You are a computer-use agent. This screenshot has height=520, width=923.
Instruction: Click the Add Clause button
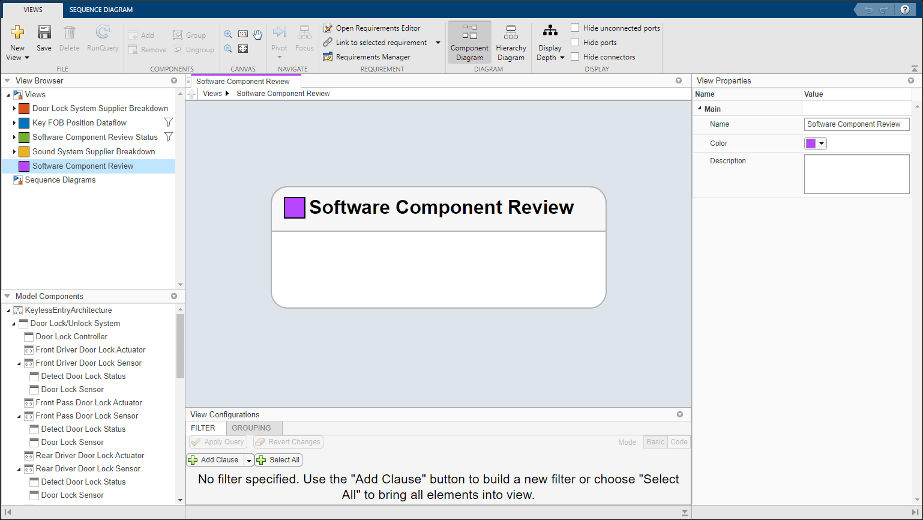click(215, 460)
